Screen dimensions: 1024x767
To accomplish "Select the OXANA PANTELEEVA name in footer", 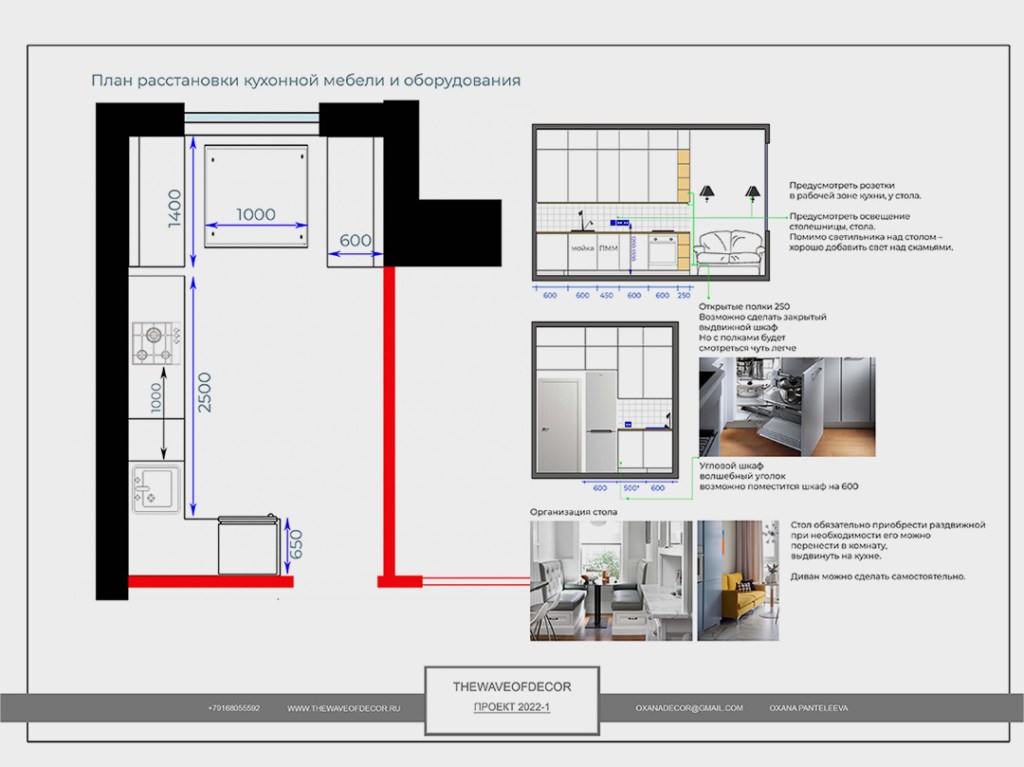I will (x=809, y=708).
